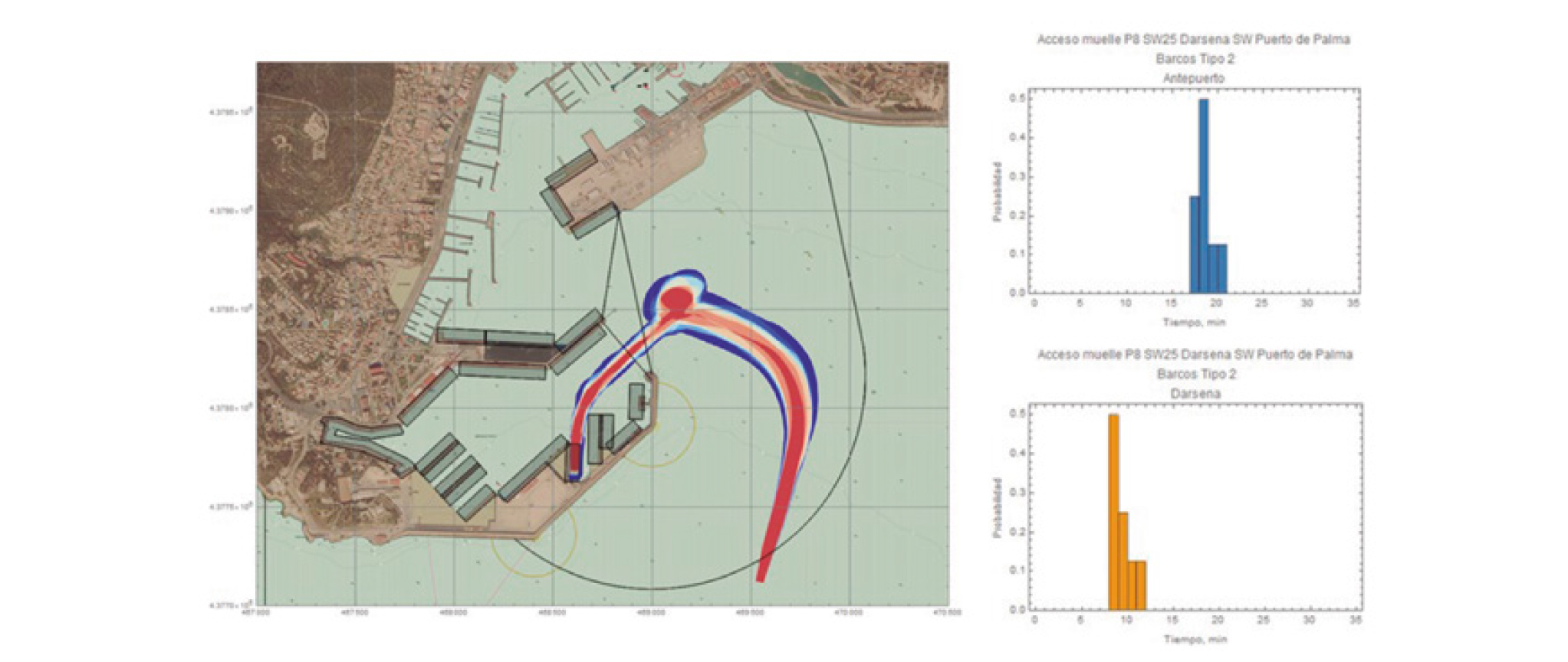The width and height of the screenshot is (1568, 662).
Task: Click '4.3785×10⁶' label on the map's vertical axis
Action: pyautogui.click(x=231, y=310)
